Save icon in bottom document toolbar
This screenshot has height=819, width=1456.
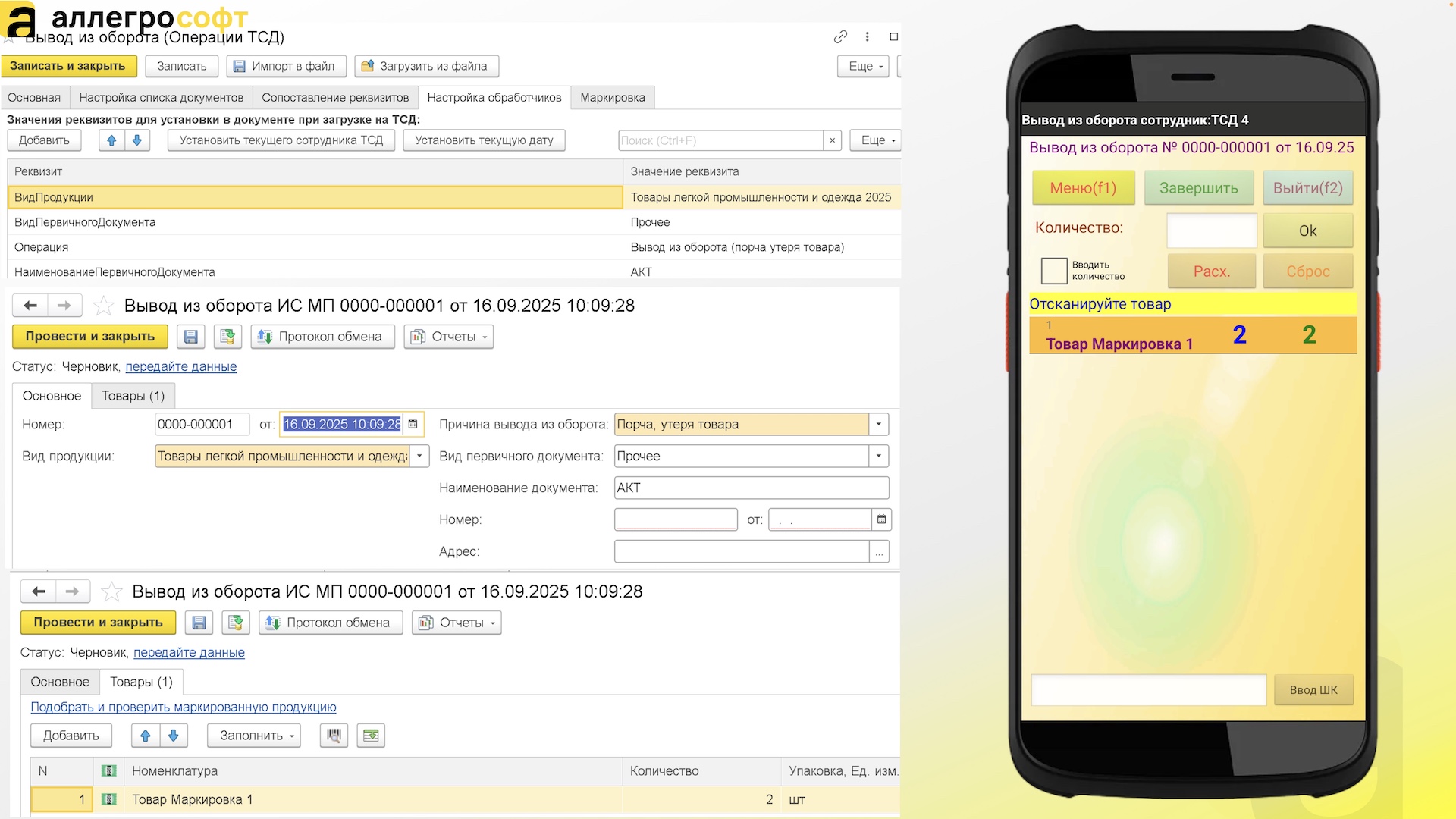[199, 623]
